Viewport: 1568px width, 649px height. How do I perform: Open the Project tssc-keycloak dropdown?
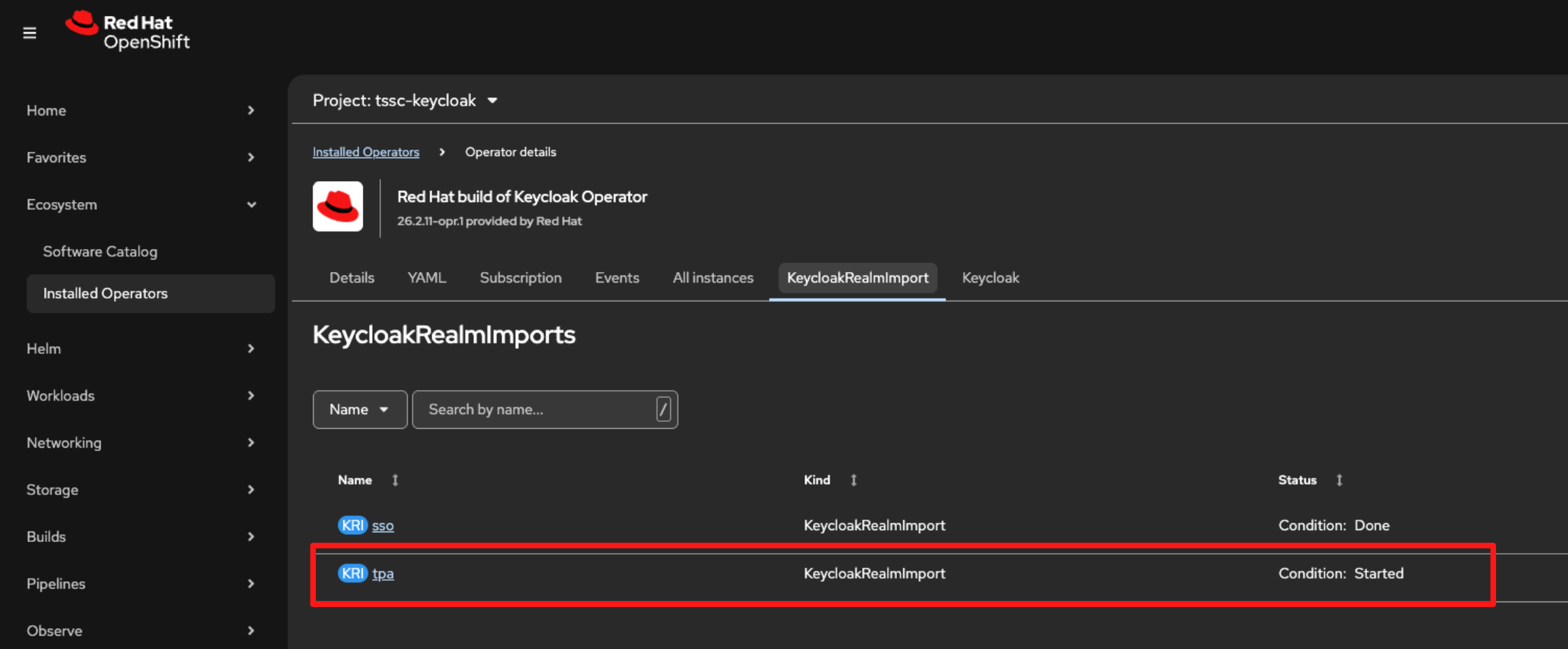click(405, 101)
